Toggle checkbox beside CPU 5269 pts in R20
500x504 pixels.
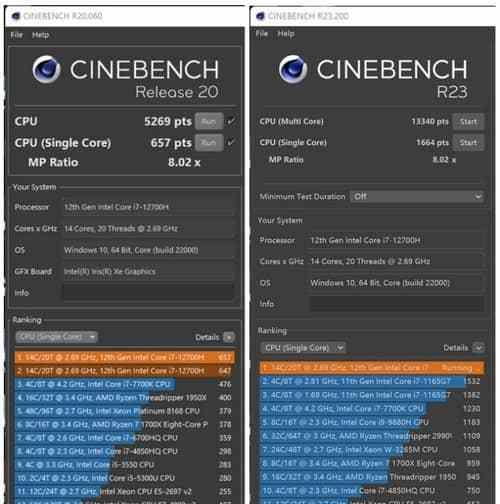click(231, 121)
